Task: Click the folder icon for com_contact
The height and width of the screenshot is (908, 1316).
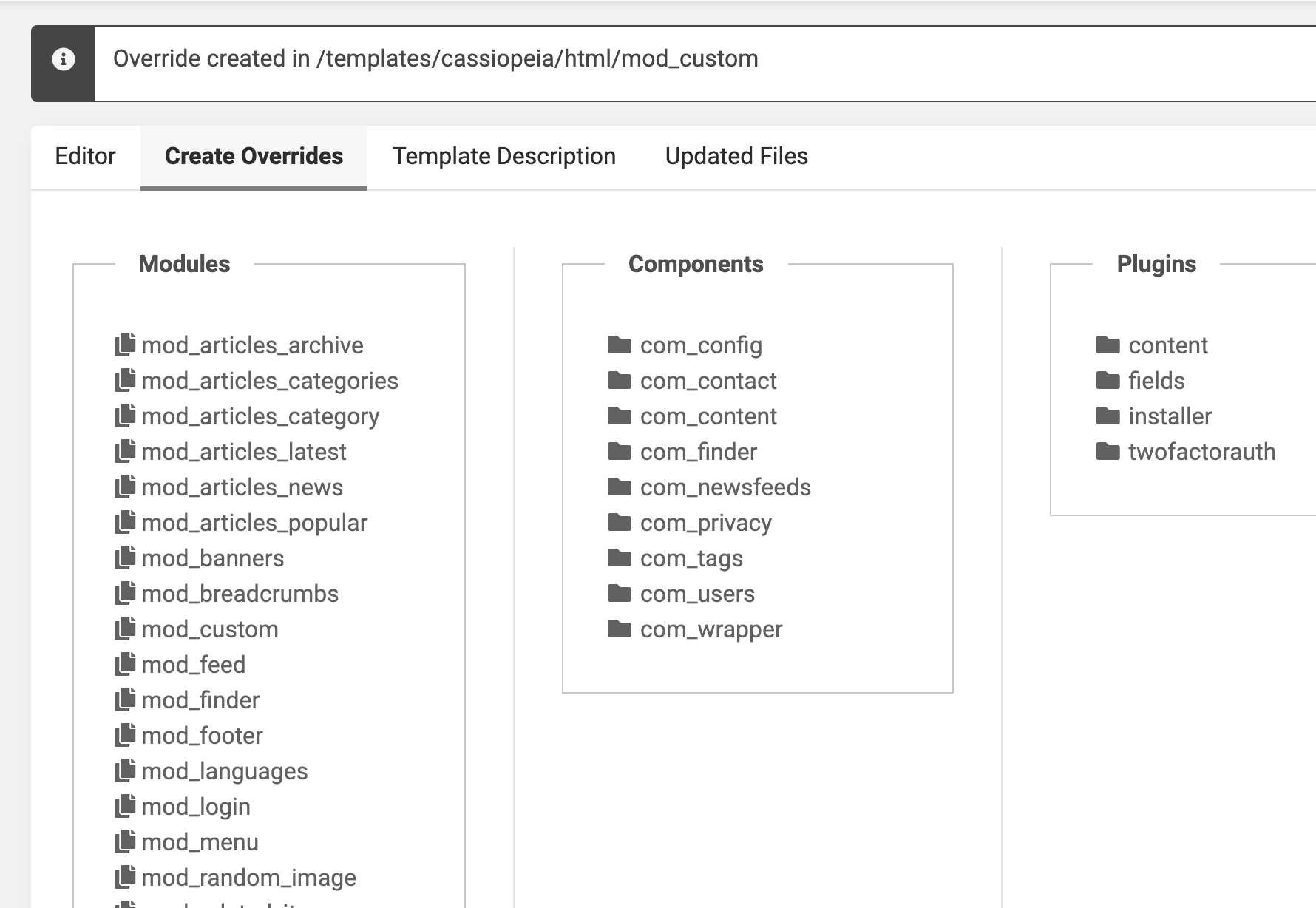Action: tap(619, 380)
